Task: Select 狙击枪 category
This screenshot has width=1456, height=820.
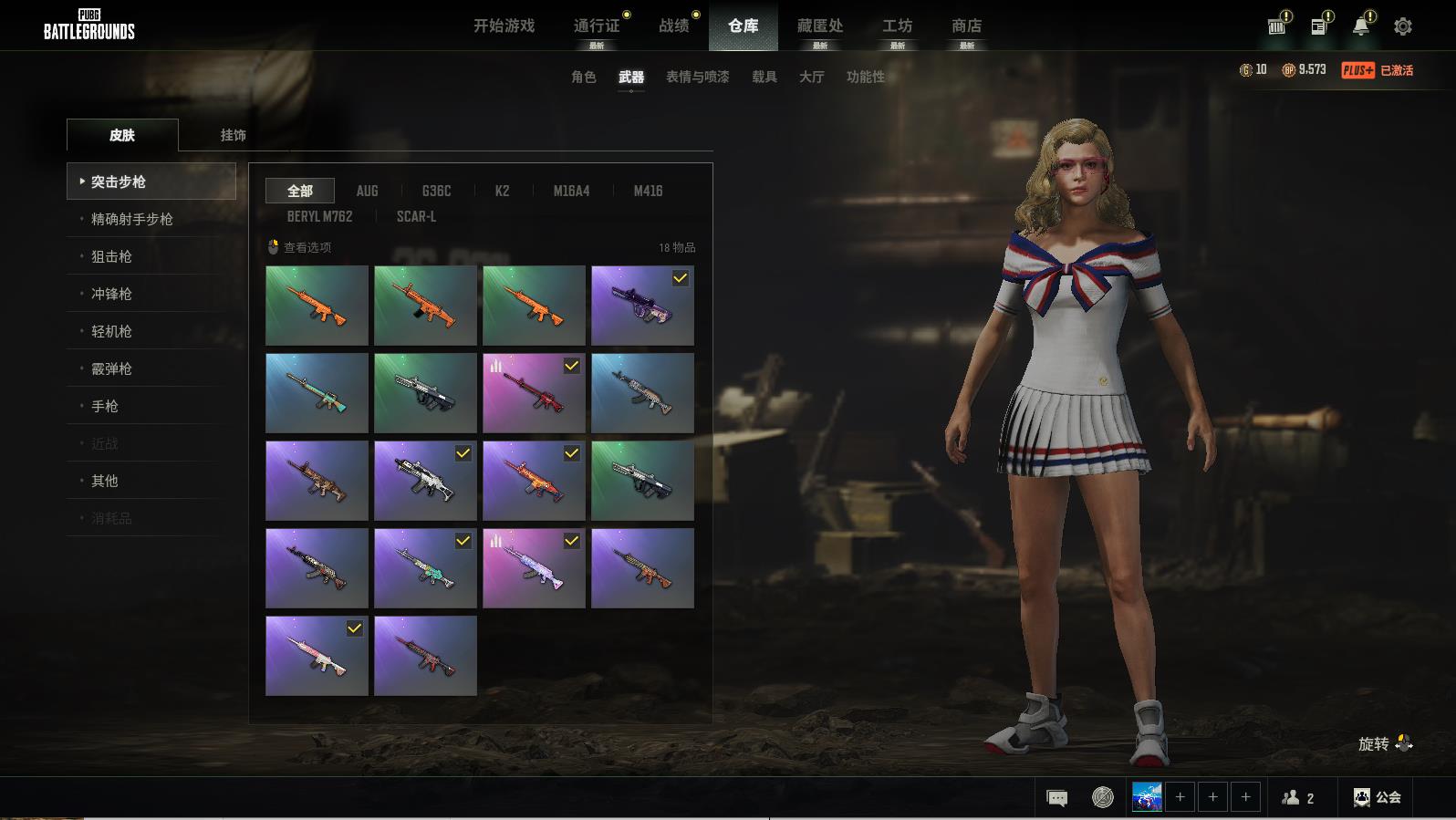Action: tap(151, 256)
